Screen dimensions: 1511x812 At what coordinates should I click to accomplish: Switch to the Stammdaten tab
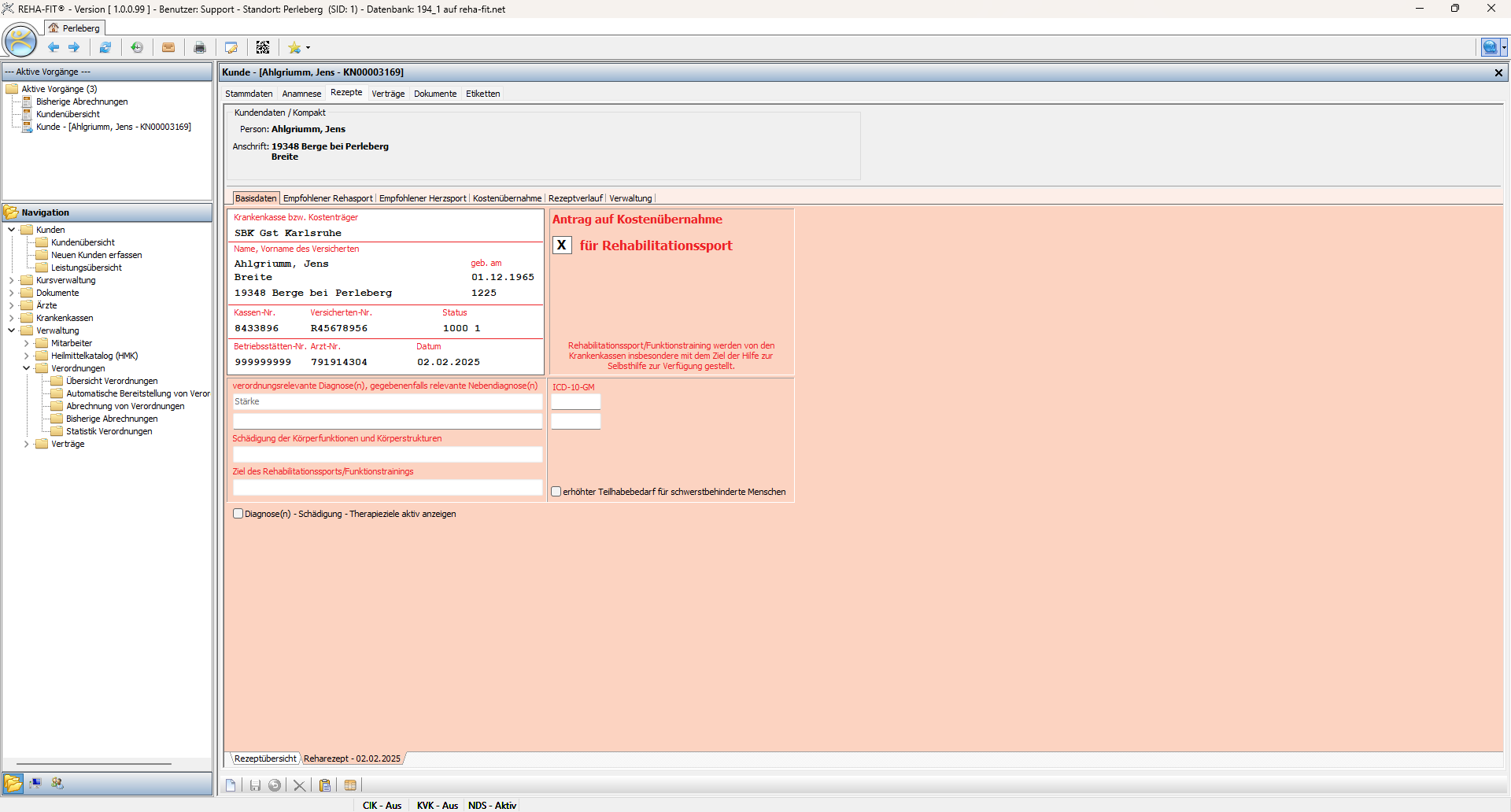249,94
